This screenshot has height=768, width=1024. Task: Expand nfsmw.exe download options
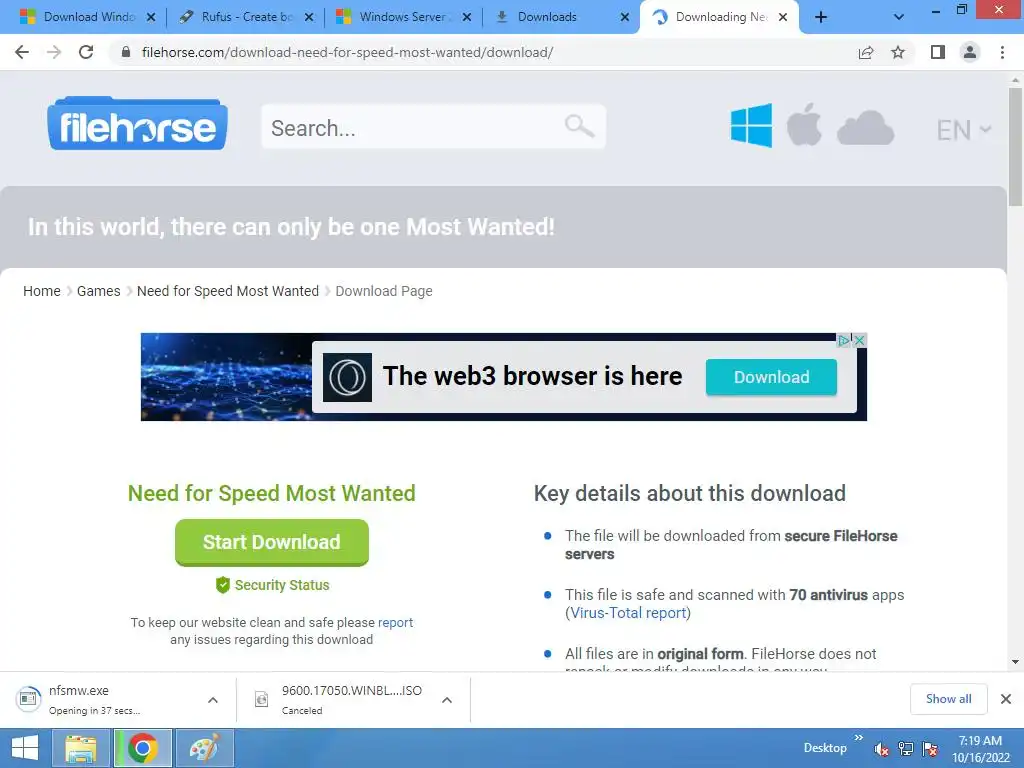tap(213, 700)
